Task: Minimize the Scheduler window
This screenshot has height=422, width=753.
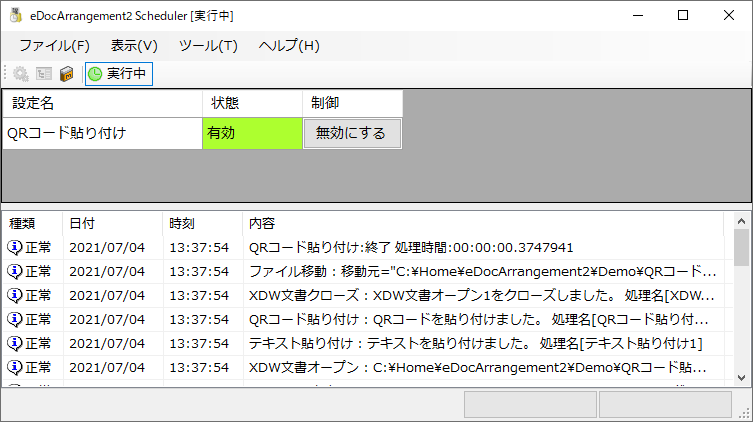Action: pos(638,15)
